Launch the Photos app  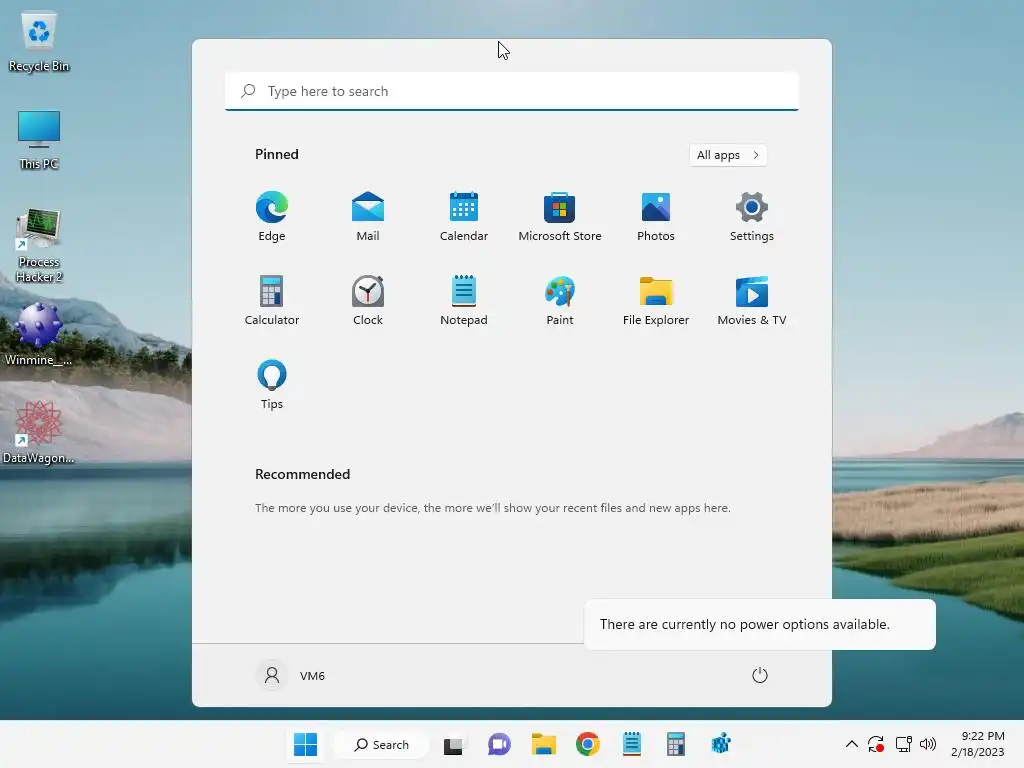[x=656, y=216]
